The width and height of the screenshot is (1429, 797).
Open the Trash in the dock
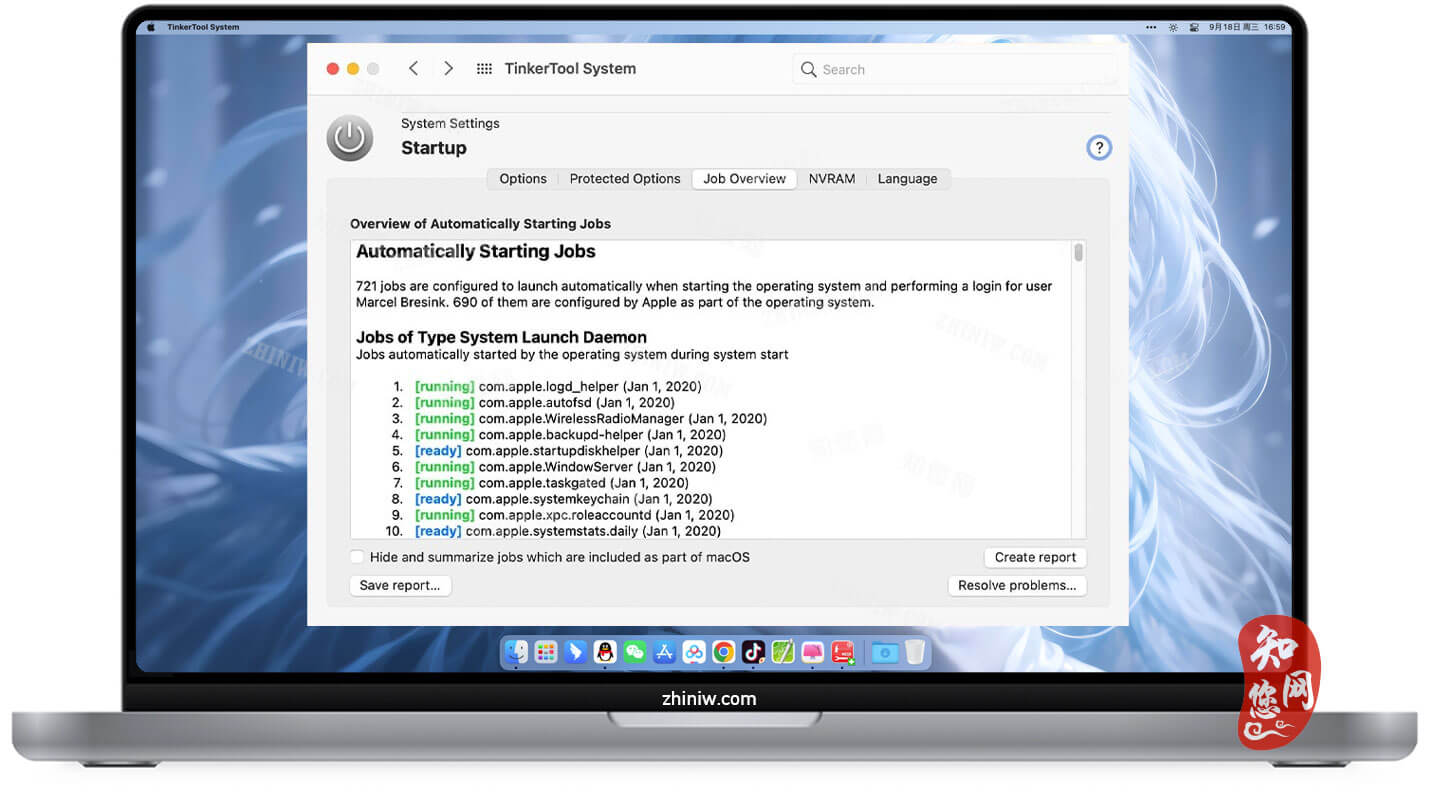915,652
